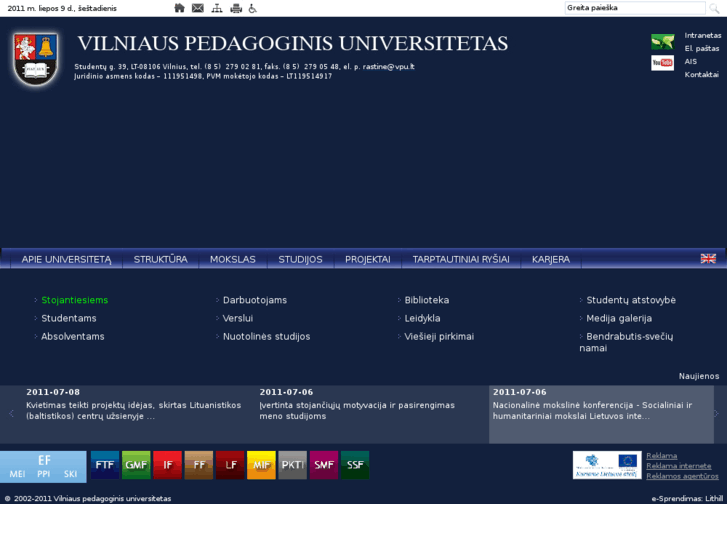Open the AIS link
Screen dimensions: 727x545
coord(690,61)
